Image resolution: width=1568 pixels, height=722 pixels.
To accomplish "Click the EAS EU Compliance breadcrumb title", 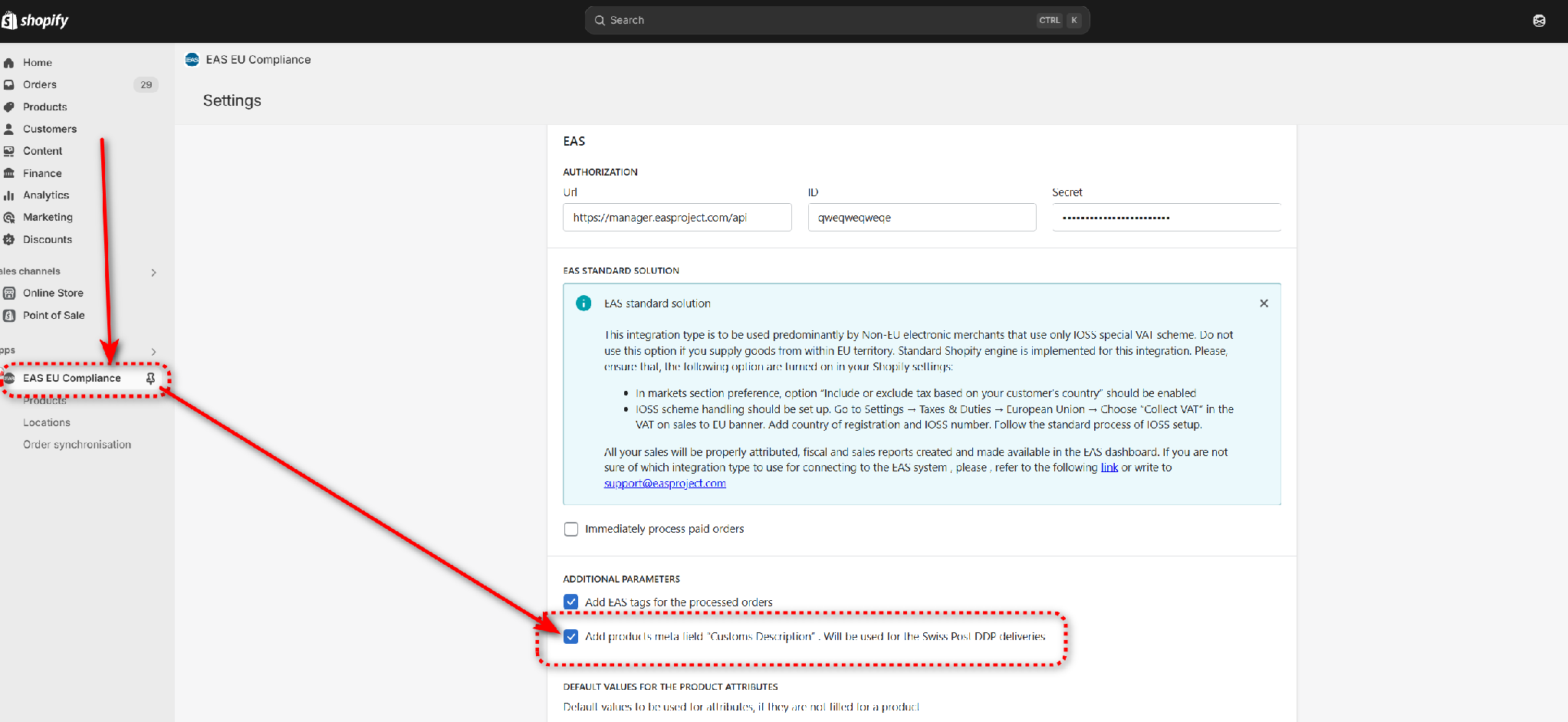I will click(258, 60).
